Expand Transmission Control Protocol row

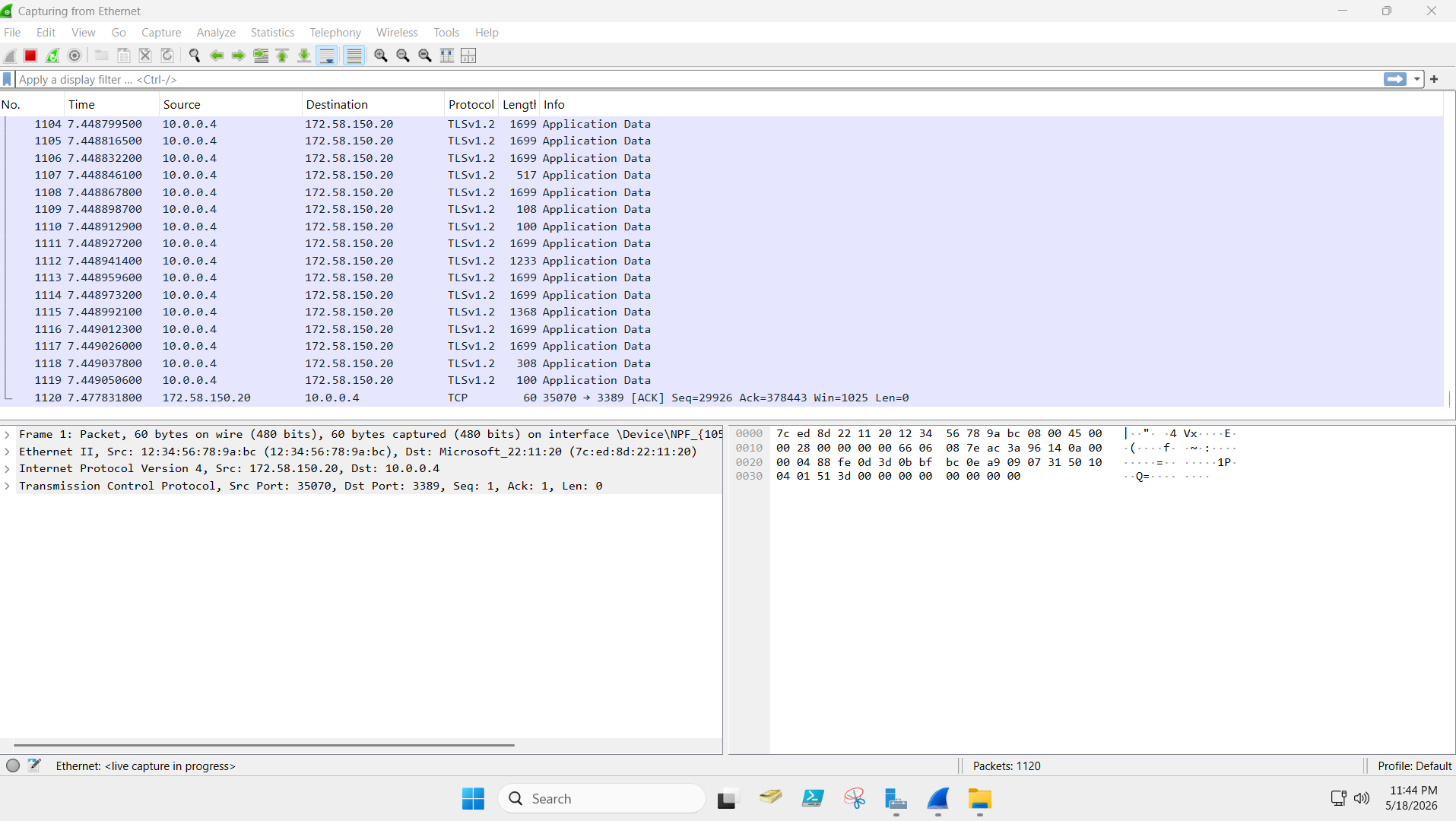(7, 486)
